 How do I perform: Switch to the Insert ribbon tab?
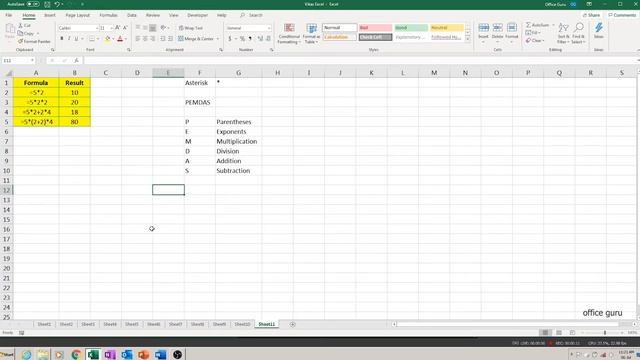(50, 15)
